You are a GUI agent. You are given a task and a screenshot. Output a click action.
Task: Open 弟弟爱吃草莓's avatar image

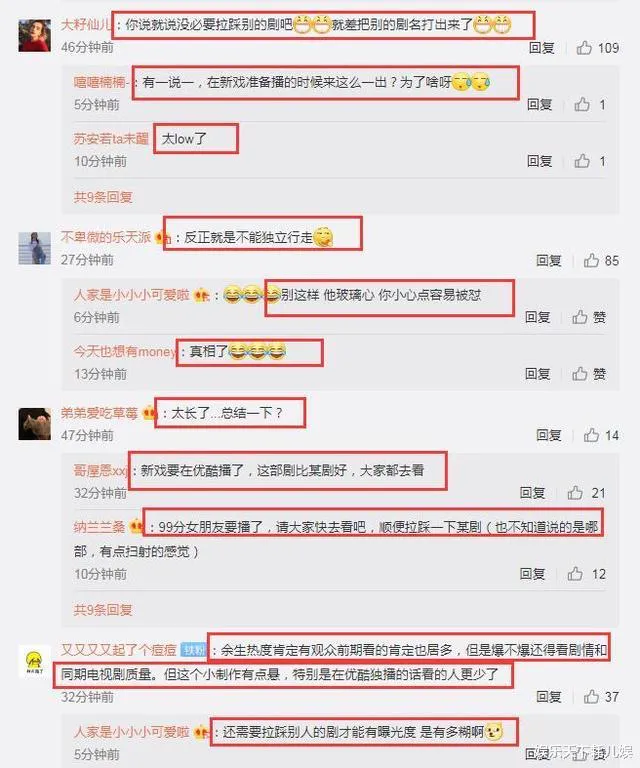(35, 424)
